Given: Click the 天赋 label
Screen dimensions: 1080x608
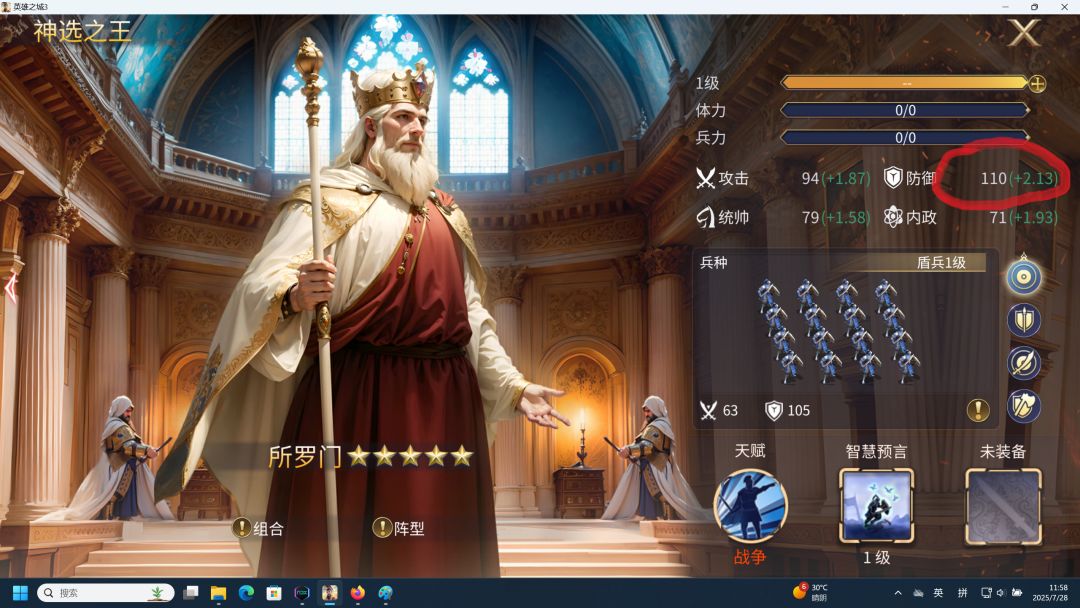Looking at the screenshot, I should coord(750,451).
